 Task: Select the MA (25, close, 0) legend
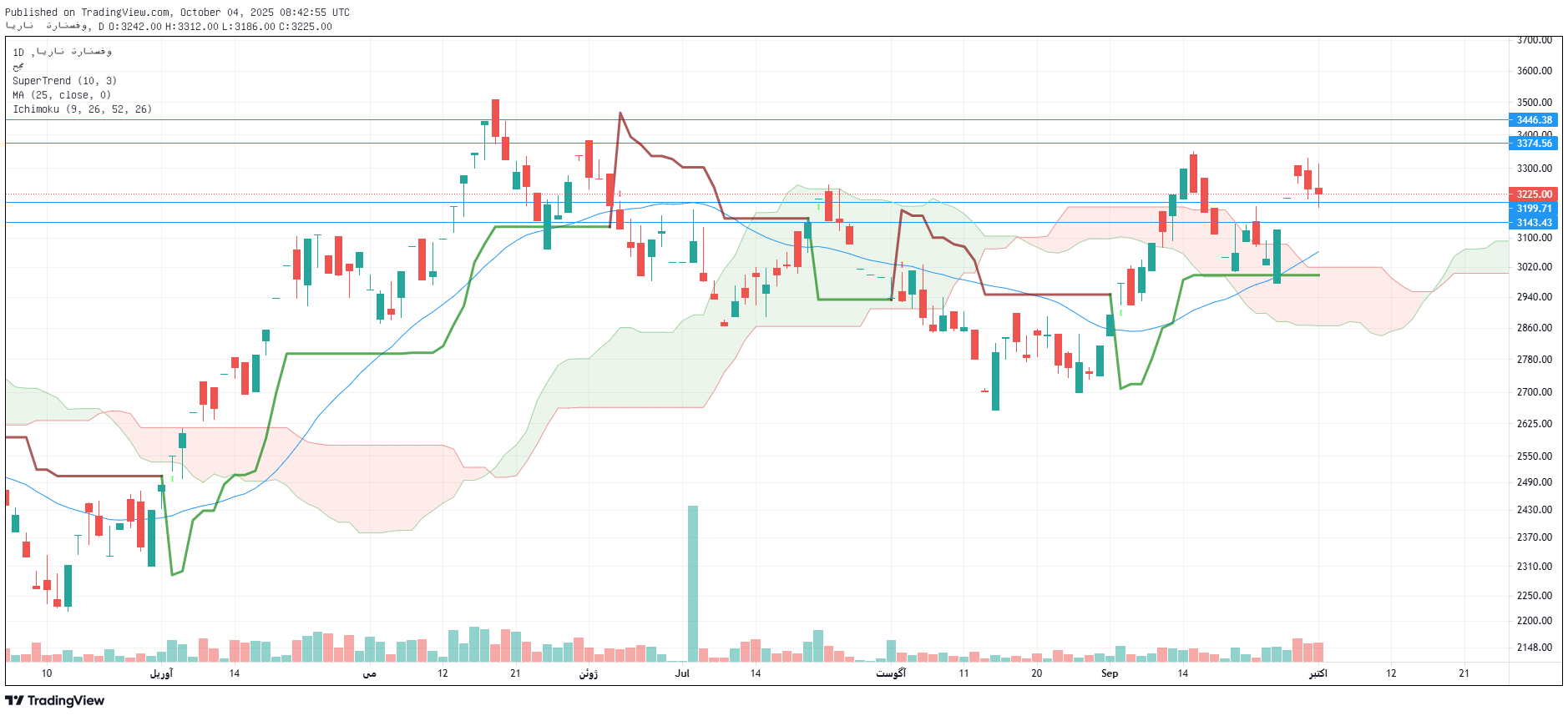[x=61, y=95]
